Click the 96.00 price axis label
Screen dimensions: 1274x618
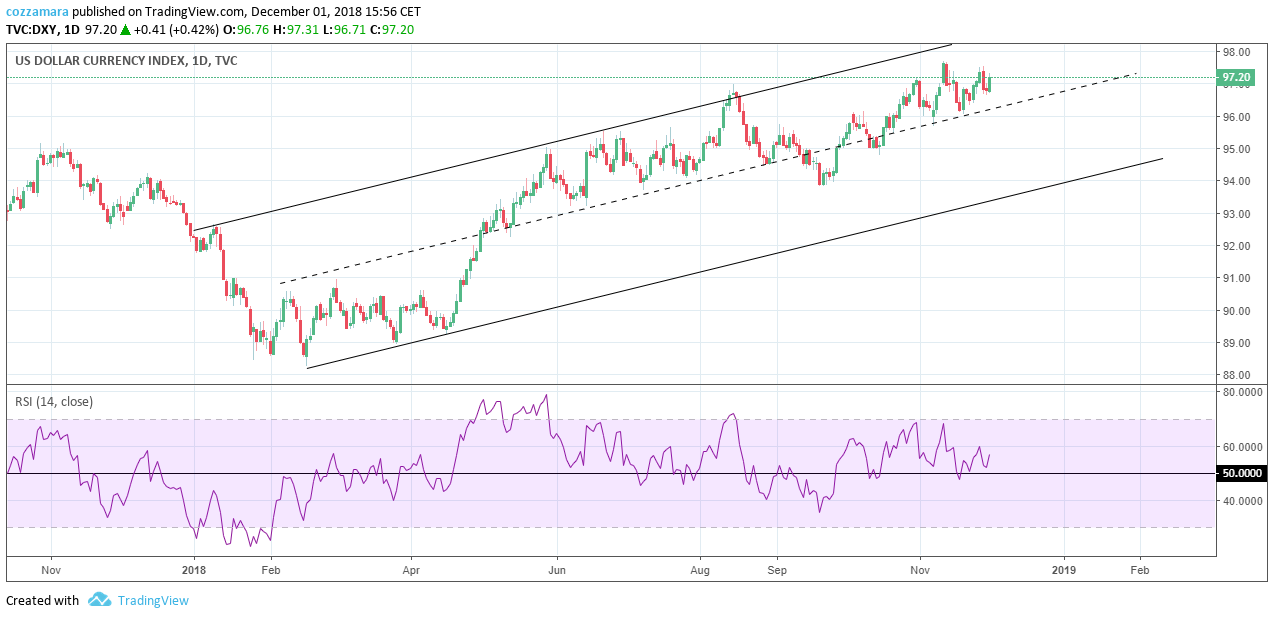1237,117
